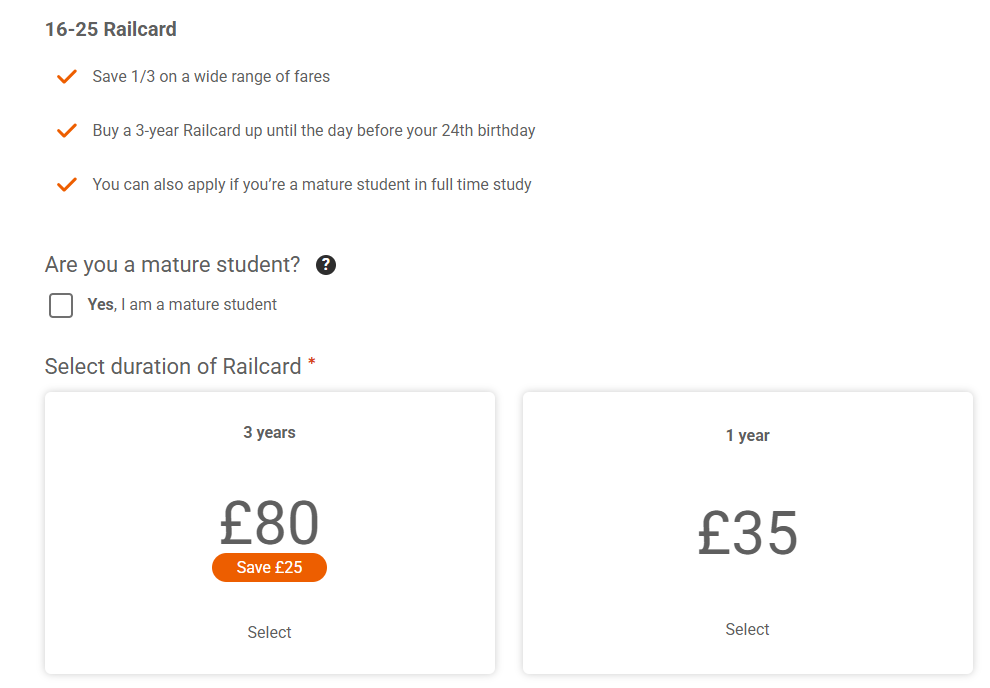Tick the mature student checkbox
The image size is (990, 688).
(61, 305)
